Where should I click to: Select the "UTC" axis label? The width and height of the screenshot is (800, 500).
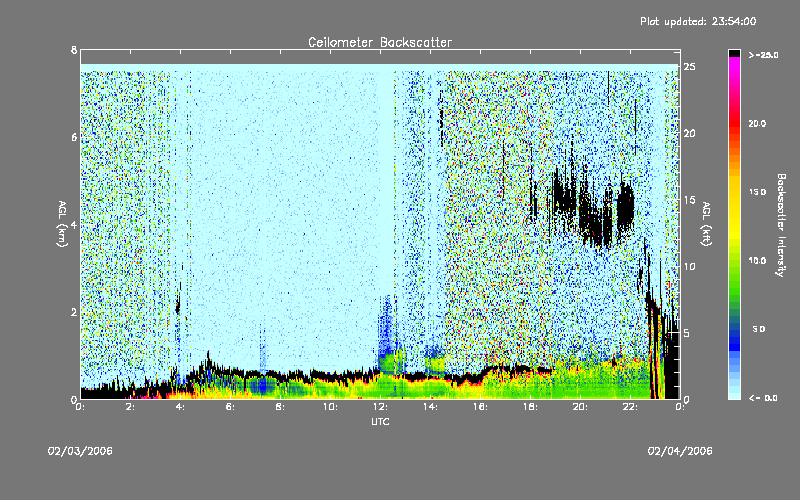[x=380, y=421]
